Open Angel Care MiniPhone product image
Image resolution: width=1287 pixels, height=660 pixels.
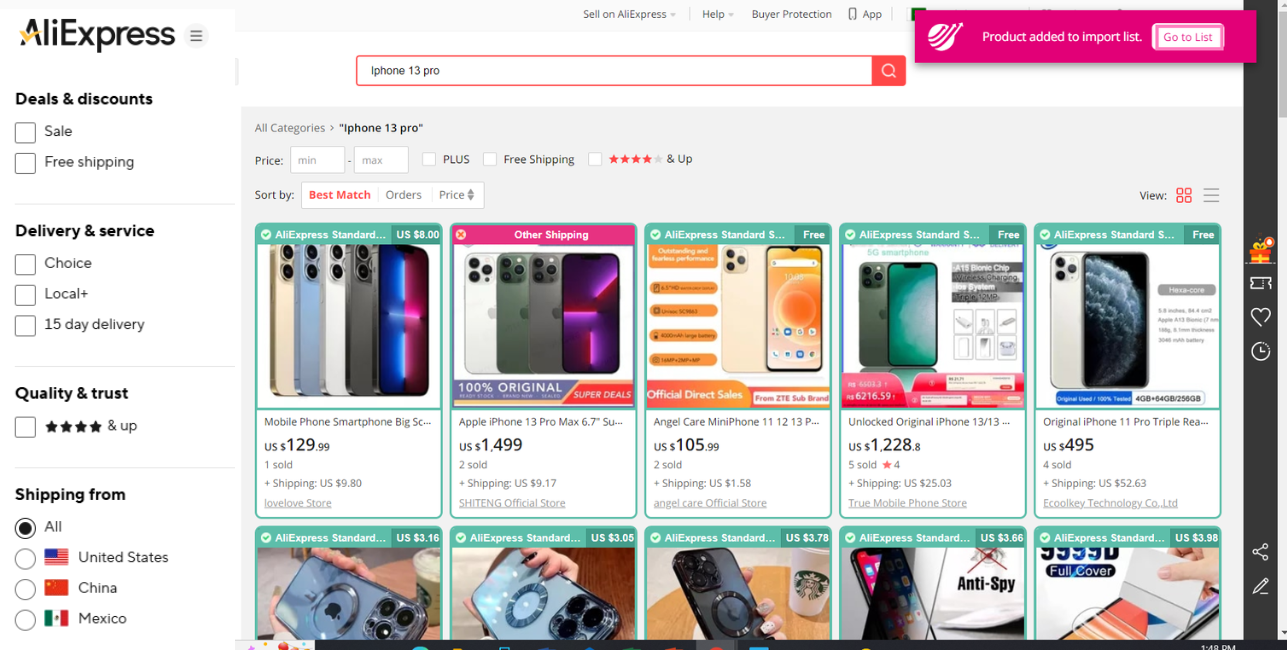coord(738,324)
